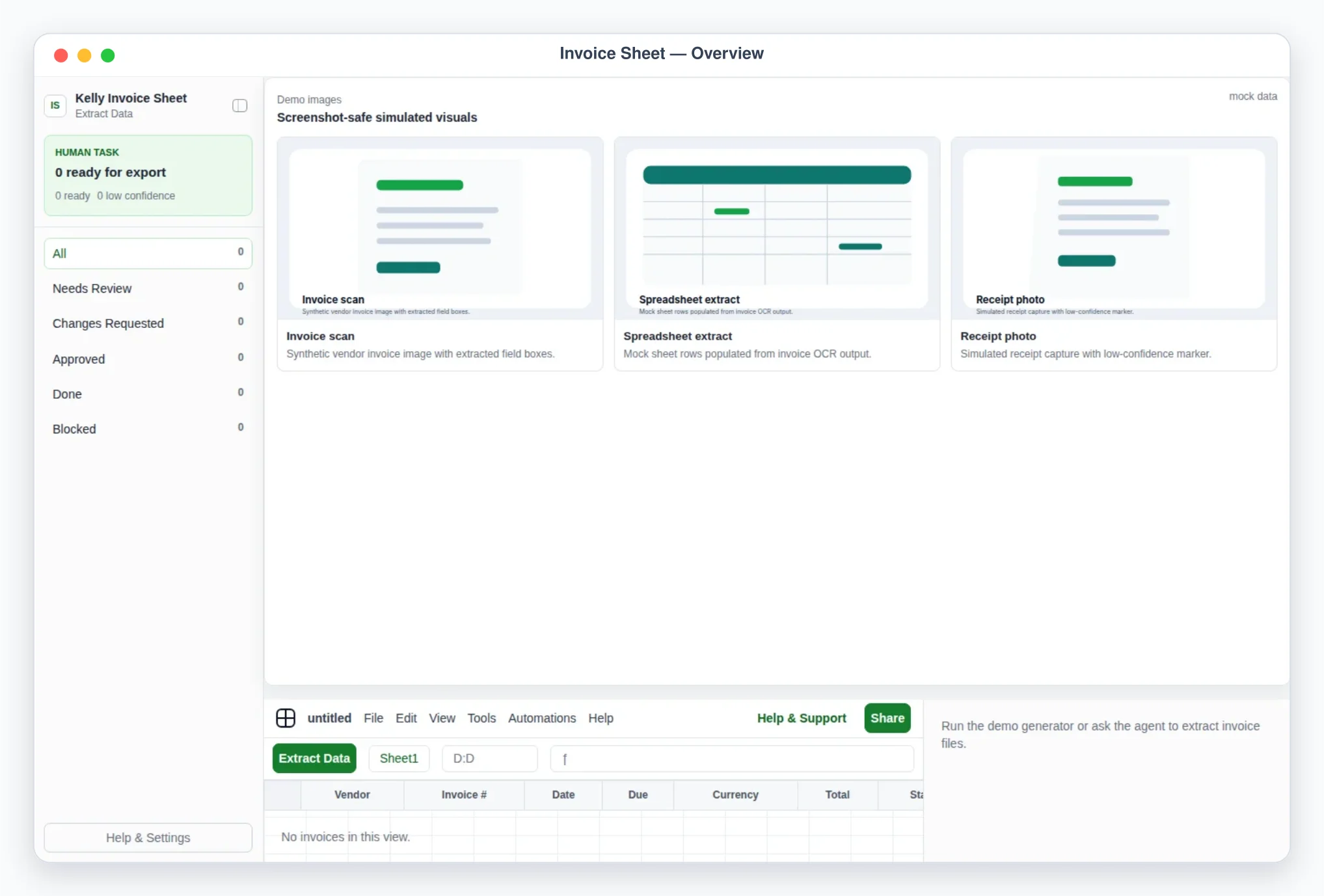The image size is (1324, 896).
Task: Open the Tools menu
Action: coord(481,718)
